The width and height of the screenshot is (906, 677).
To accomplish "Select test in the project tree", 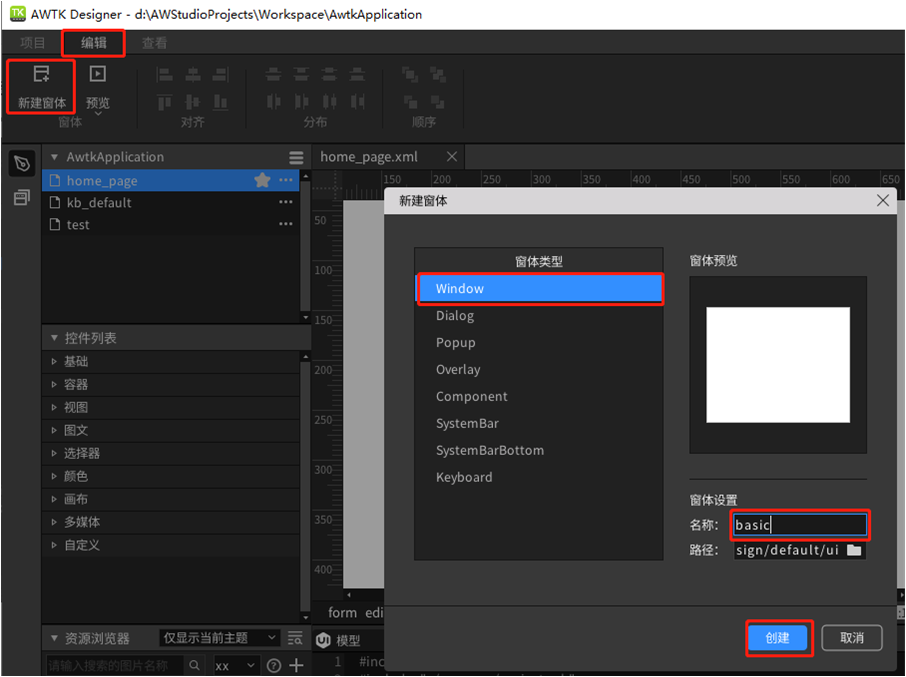I will [171, 224].
